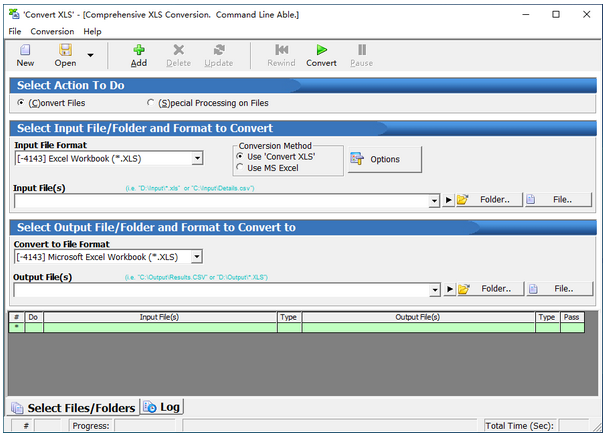
Task: Open the File menu
Action: tap(15, 31)
